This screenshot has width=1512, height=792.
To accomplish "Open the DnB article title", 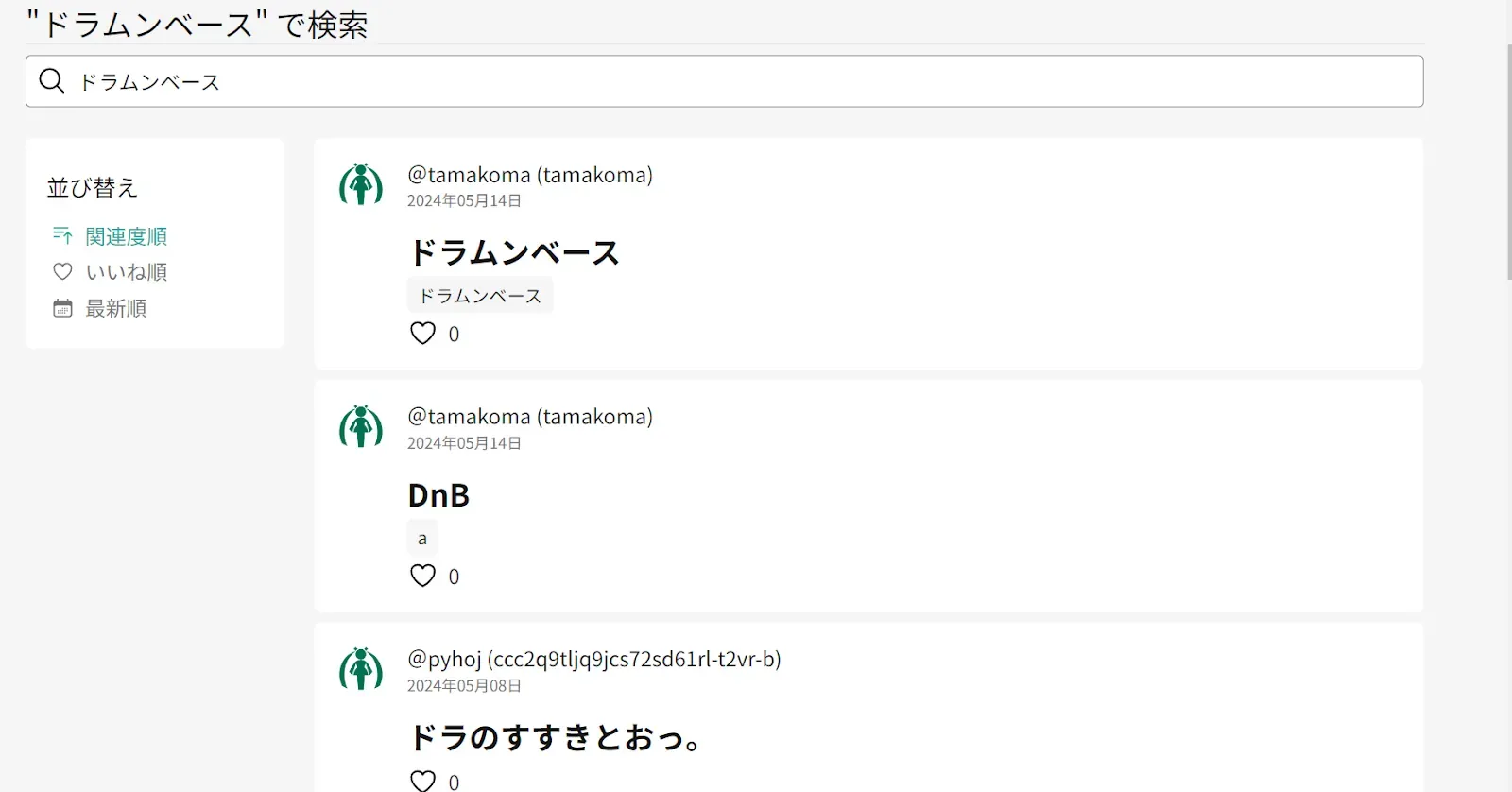I will point(438,495).
